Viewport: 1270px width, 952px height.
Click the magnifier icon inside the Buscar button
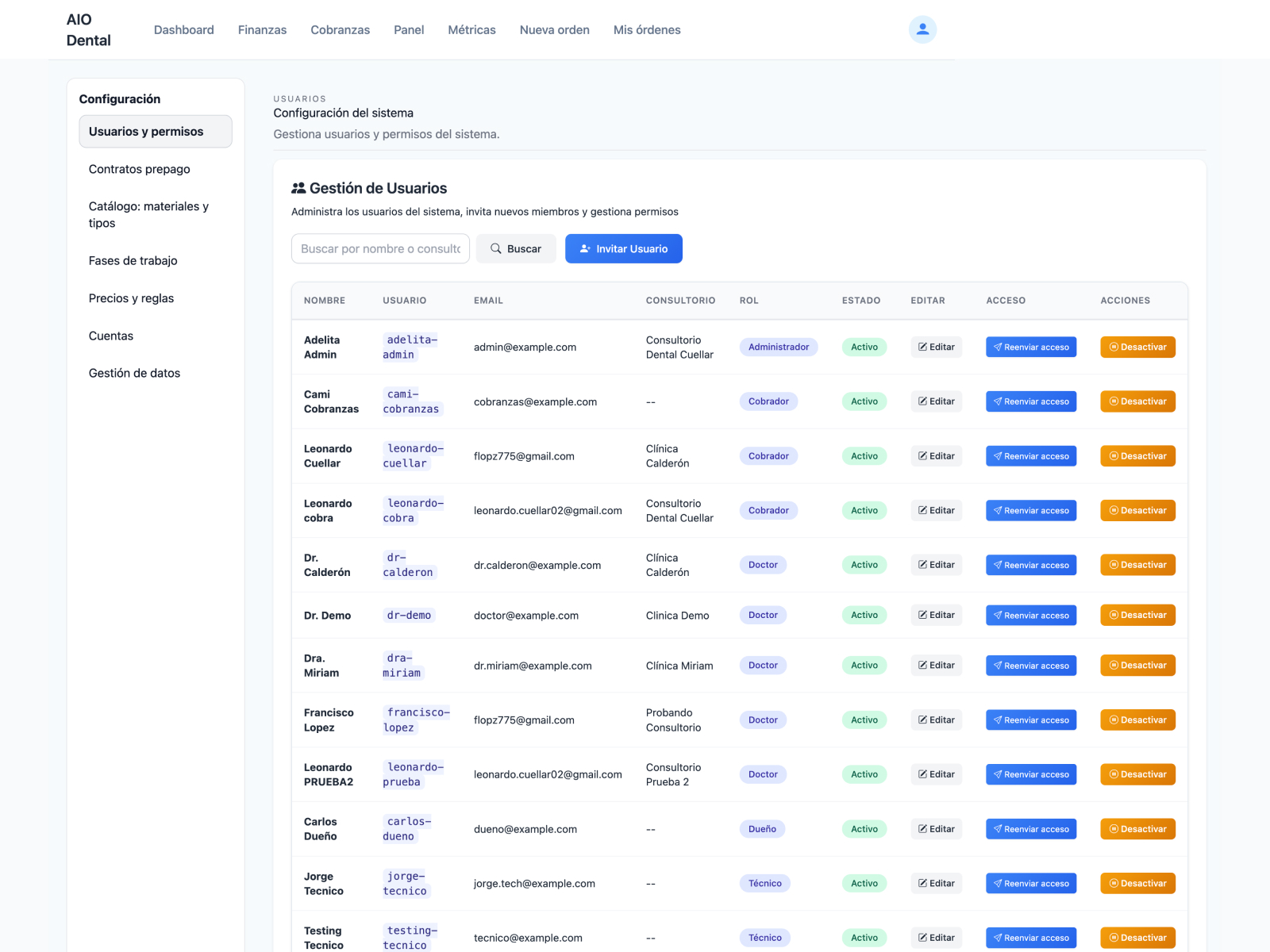(x=495, y=248)
